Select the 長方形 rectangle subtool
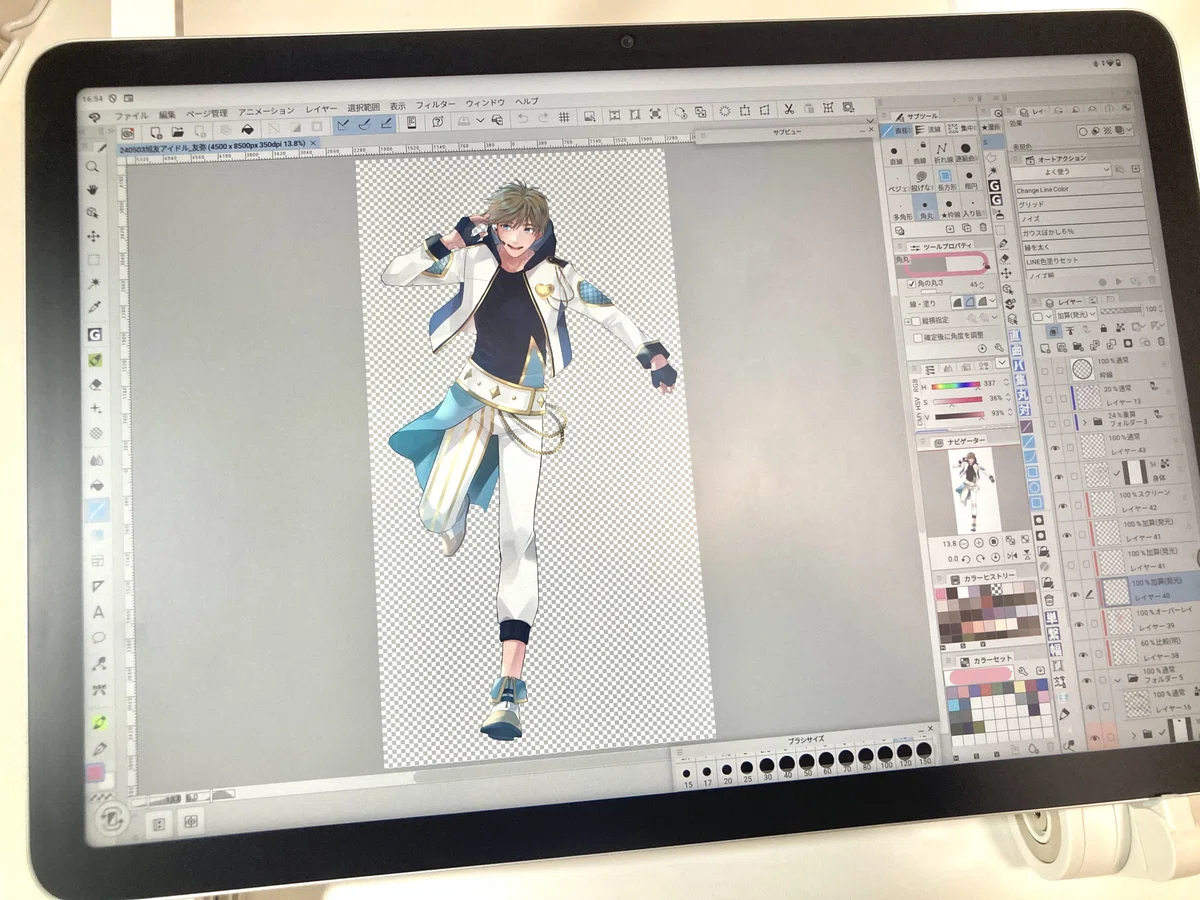1200x900 pixels. [945, 180]
